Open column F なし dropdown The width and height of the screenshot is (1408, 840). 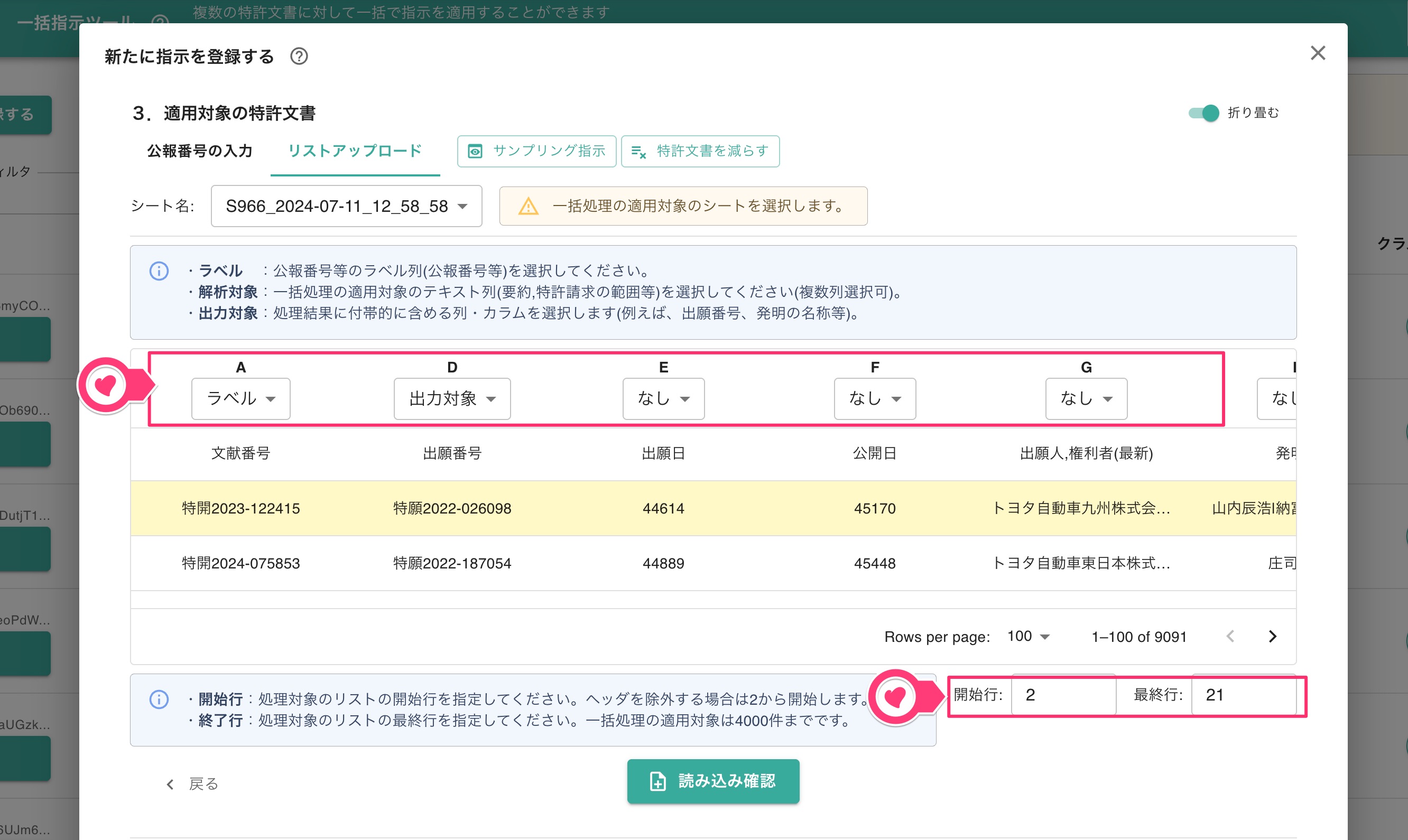tap(875, 398)
